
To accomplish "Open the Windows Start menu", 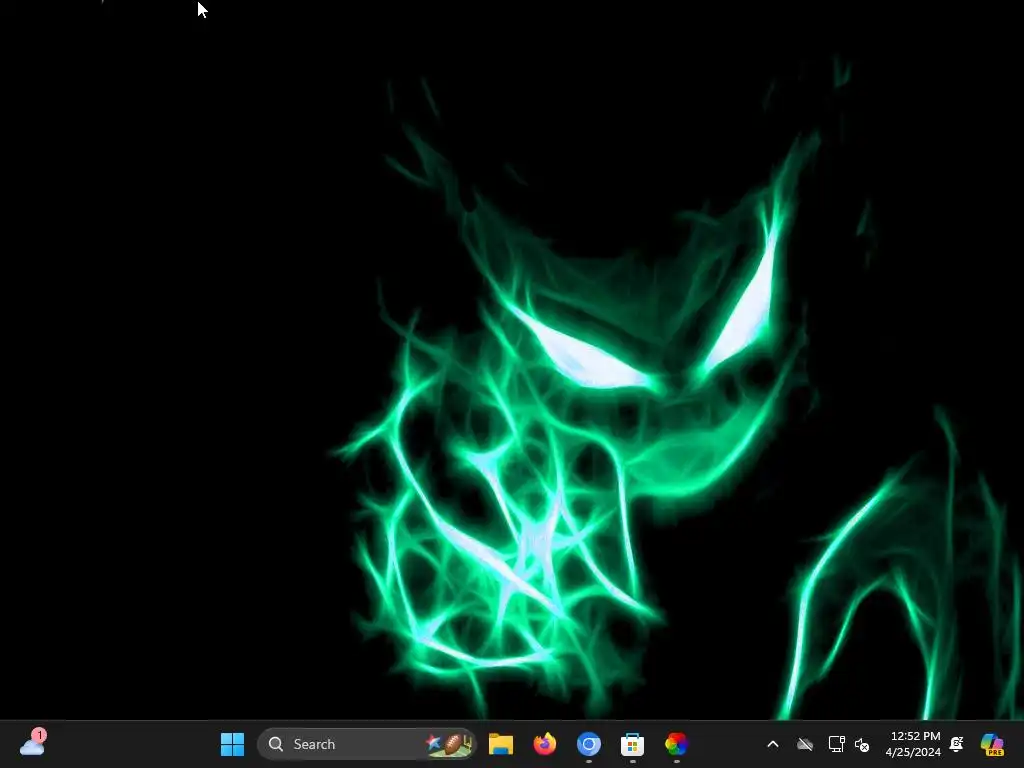I will point(232,744).
